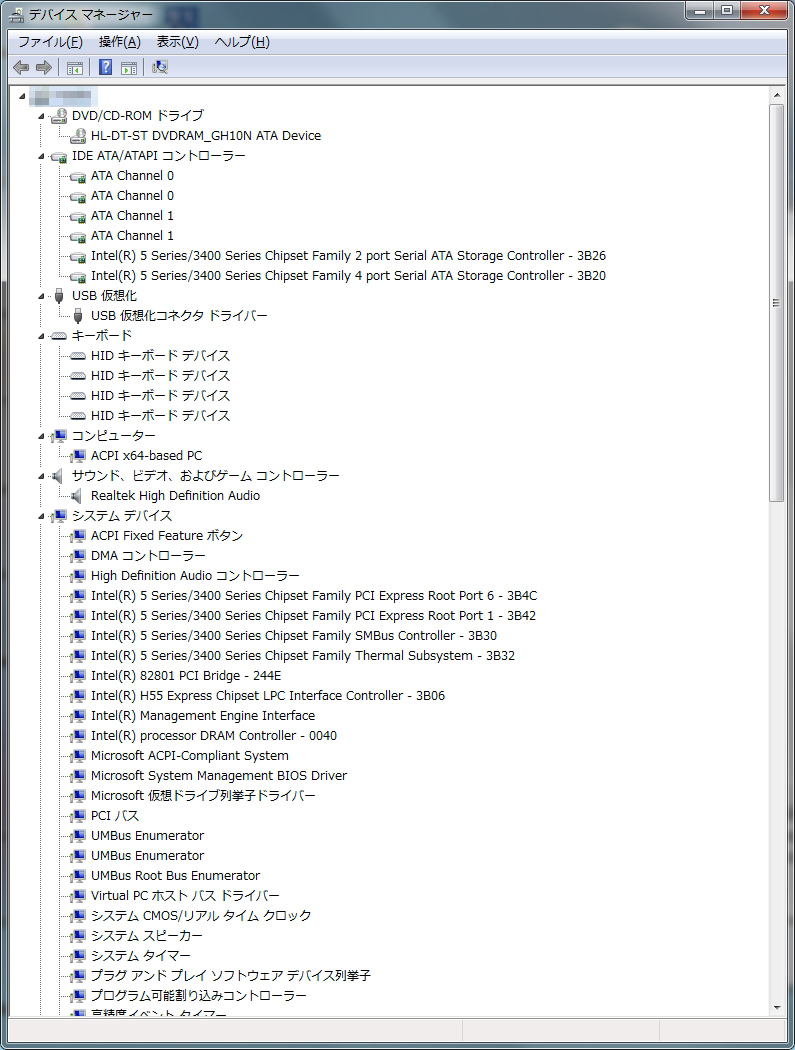Select Intel Thermal Subsystem - 3B32

[x=303, y=656]
